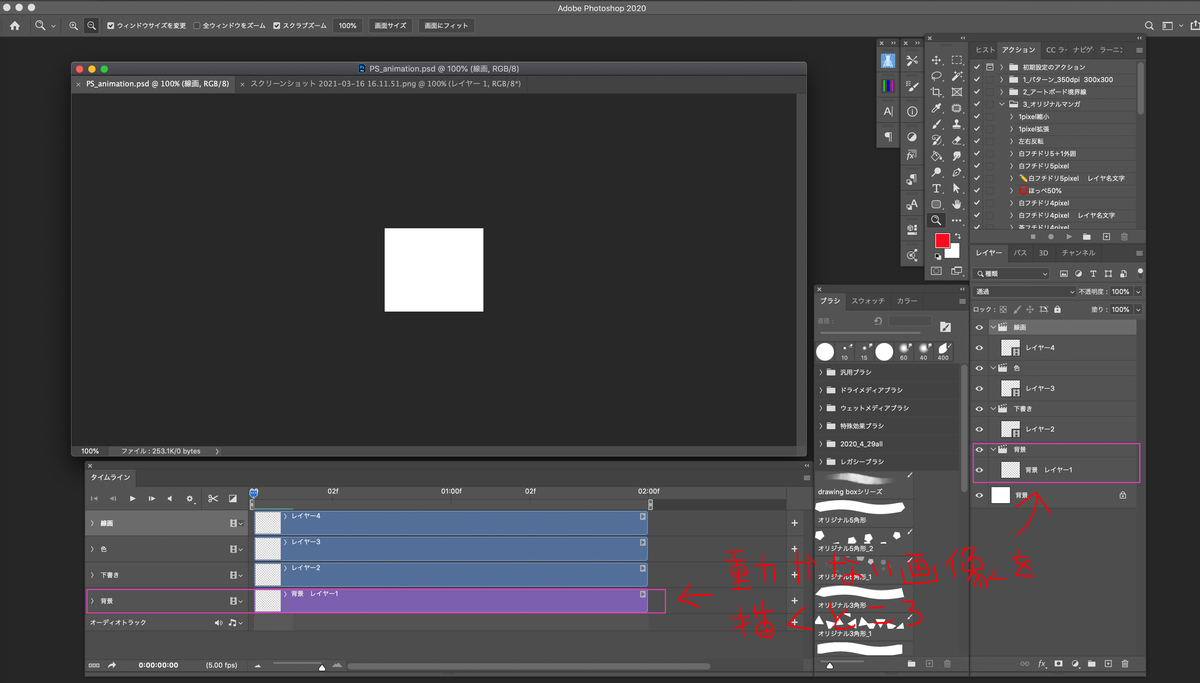The height and width of the screenshot is (683, 1200).
Task: Open the Paragraph panel icon
Action: [888, 136]
